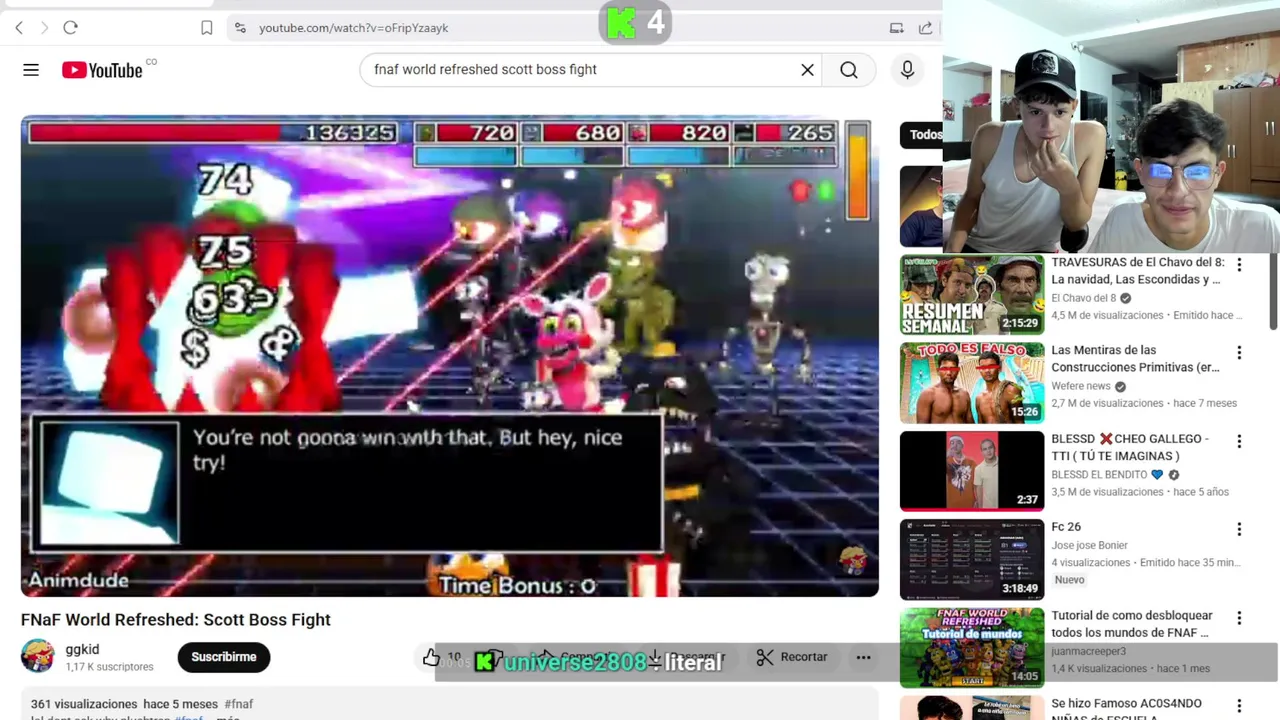1280x720 pixels.
Task: Open more actions three-dot button under video
Action: click(x=863, y=657)
